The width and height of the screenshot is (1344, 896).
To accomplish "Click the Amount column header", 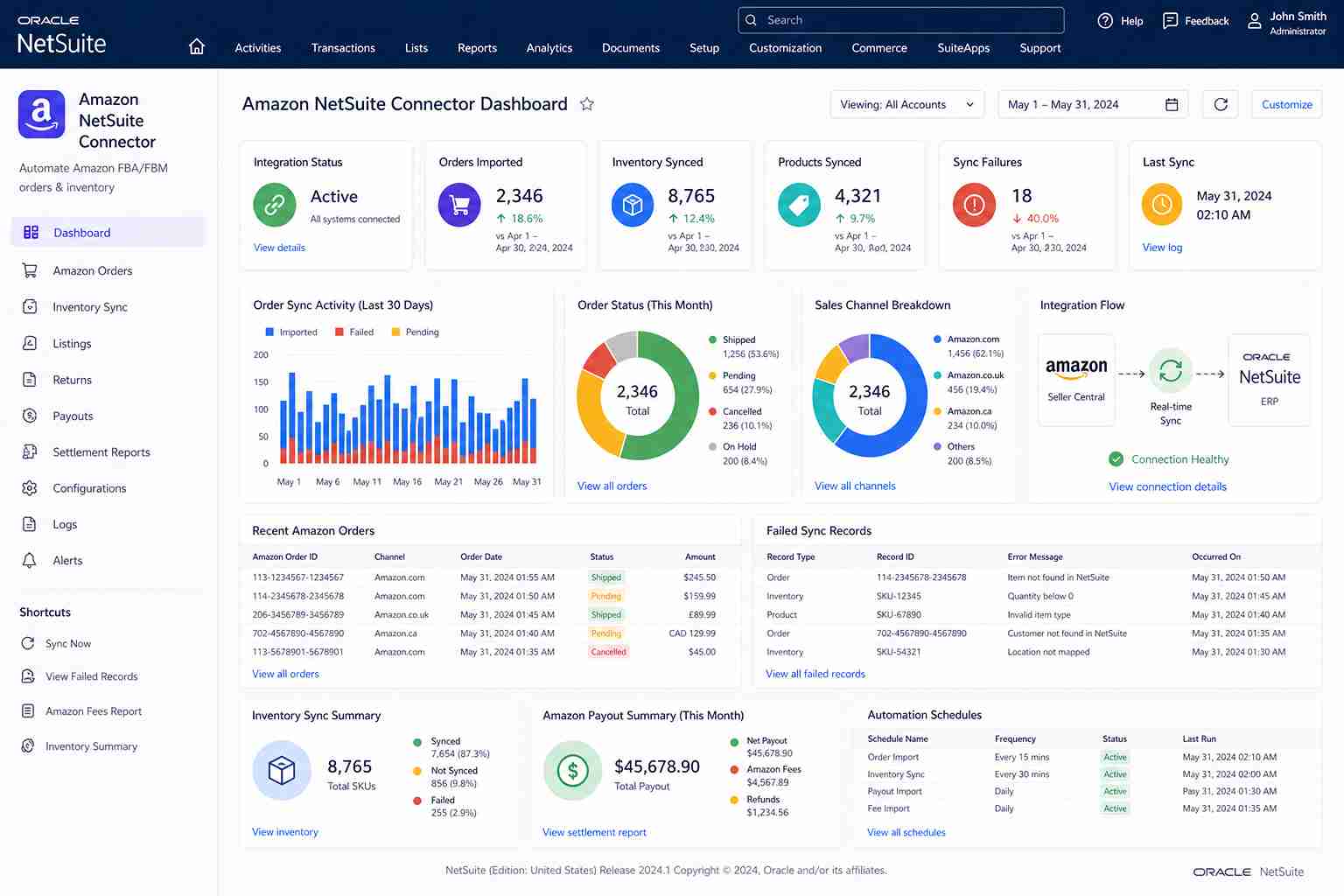I will (x=700, y=556).
